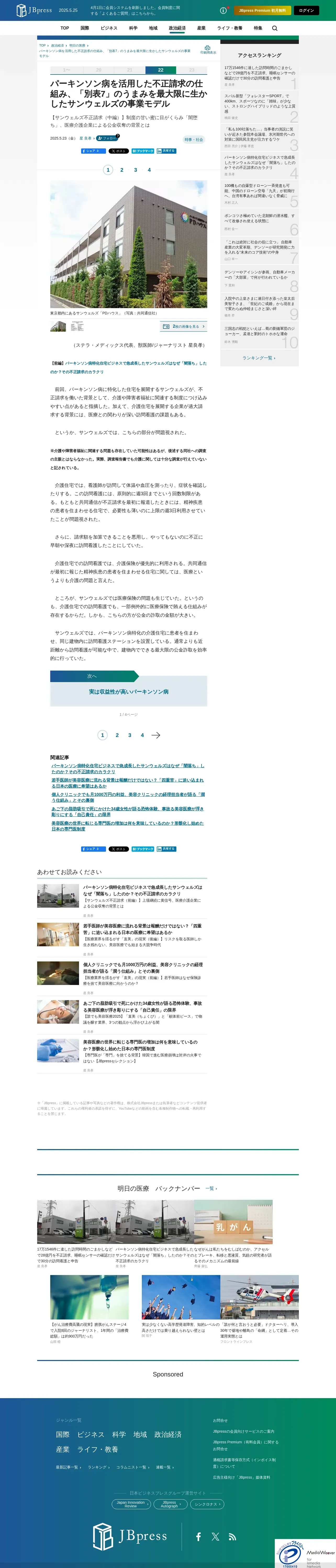Click the top X post button under the title
The image size is (336, 1568).
pos(119,151)
